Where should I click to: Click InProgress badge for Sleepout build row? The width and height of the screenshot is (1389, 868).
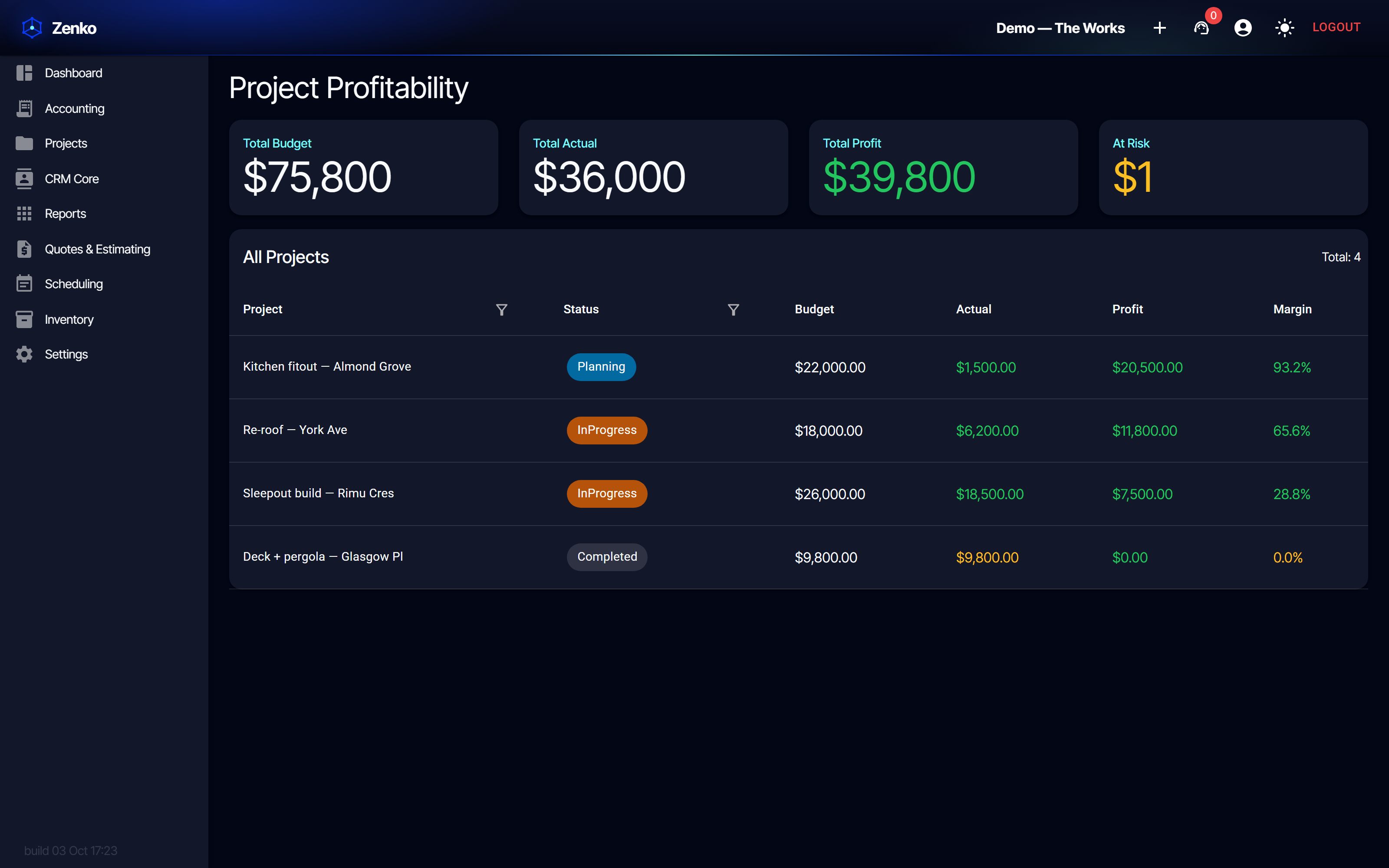click(x=607, y=494)
